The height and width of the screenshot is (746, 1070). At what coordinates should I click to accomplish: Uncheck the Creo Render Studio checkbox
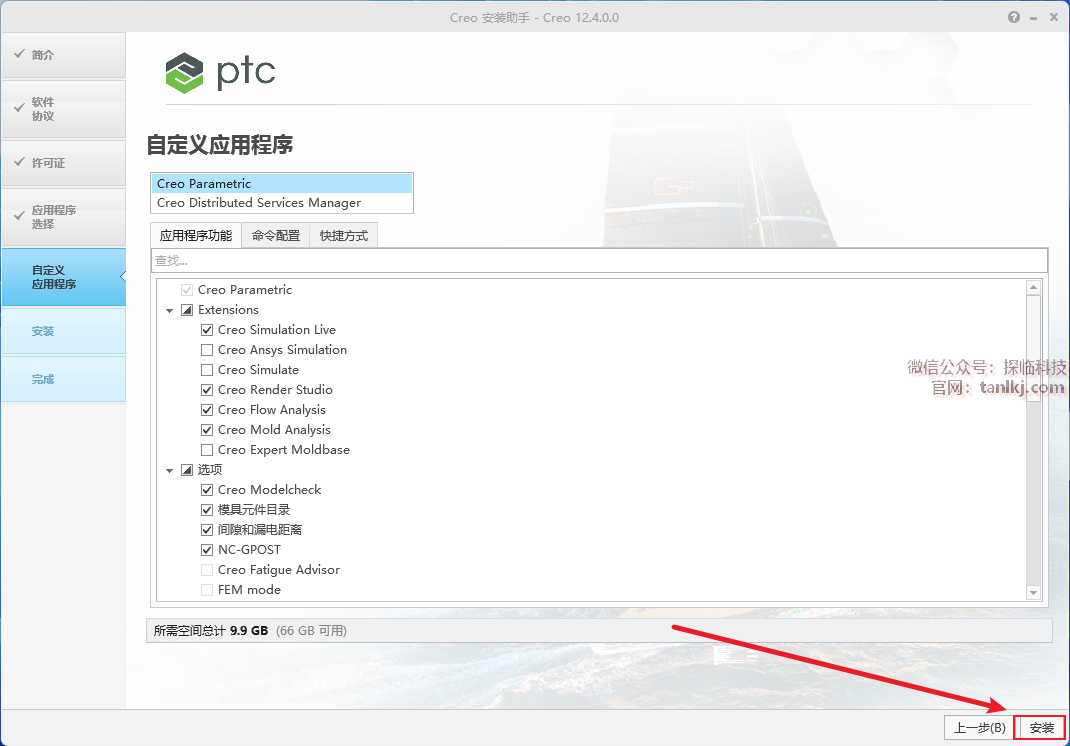click(207, 390)
